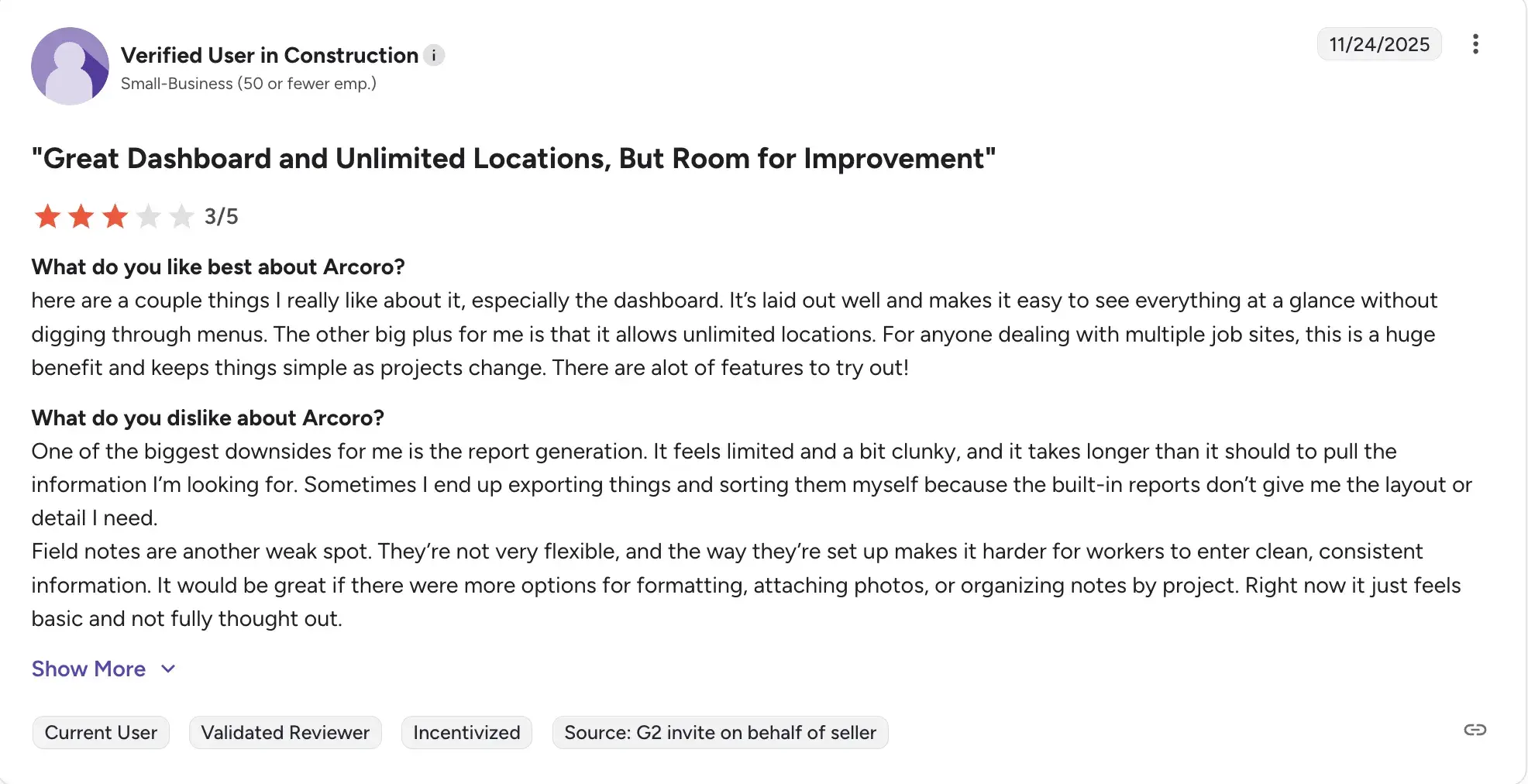Click the reviewer's purple avatar image

tap(70, 66)
